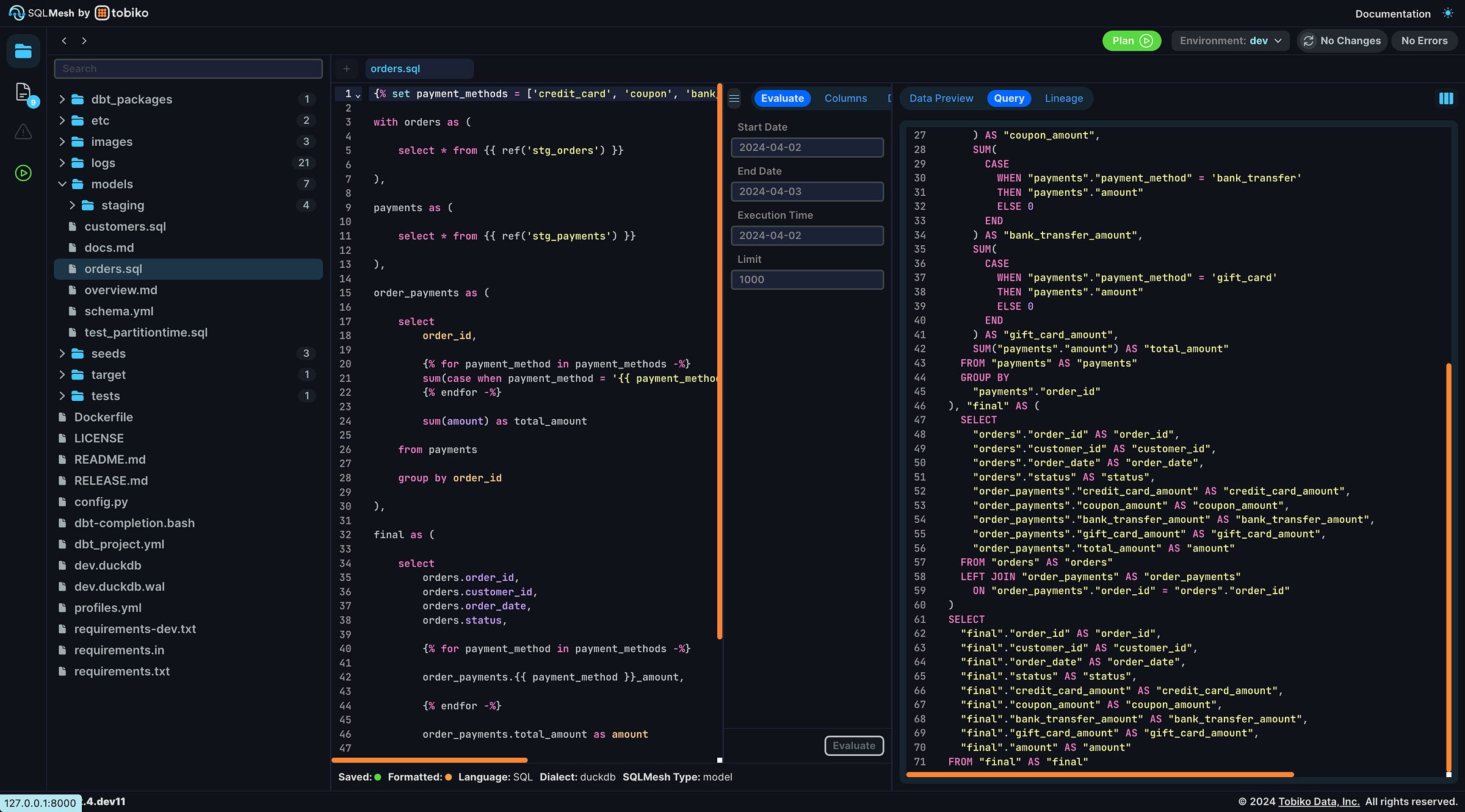Viewport: 1465px width, 812px height.
Task: Toggle light theme with sun icon
Action: (1448, 13)
